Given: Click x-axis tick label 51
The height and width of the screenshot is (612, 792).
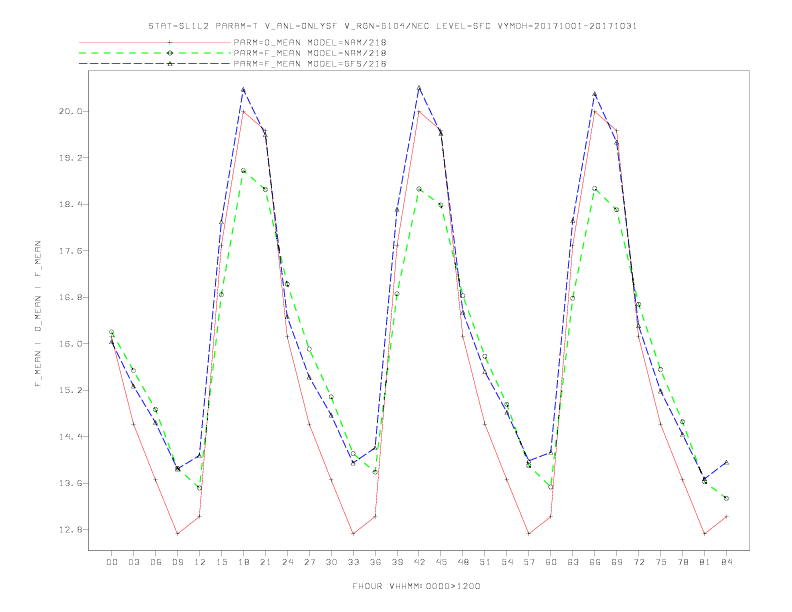Looking at the screenshot, I should 485,562.
